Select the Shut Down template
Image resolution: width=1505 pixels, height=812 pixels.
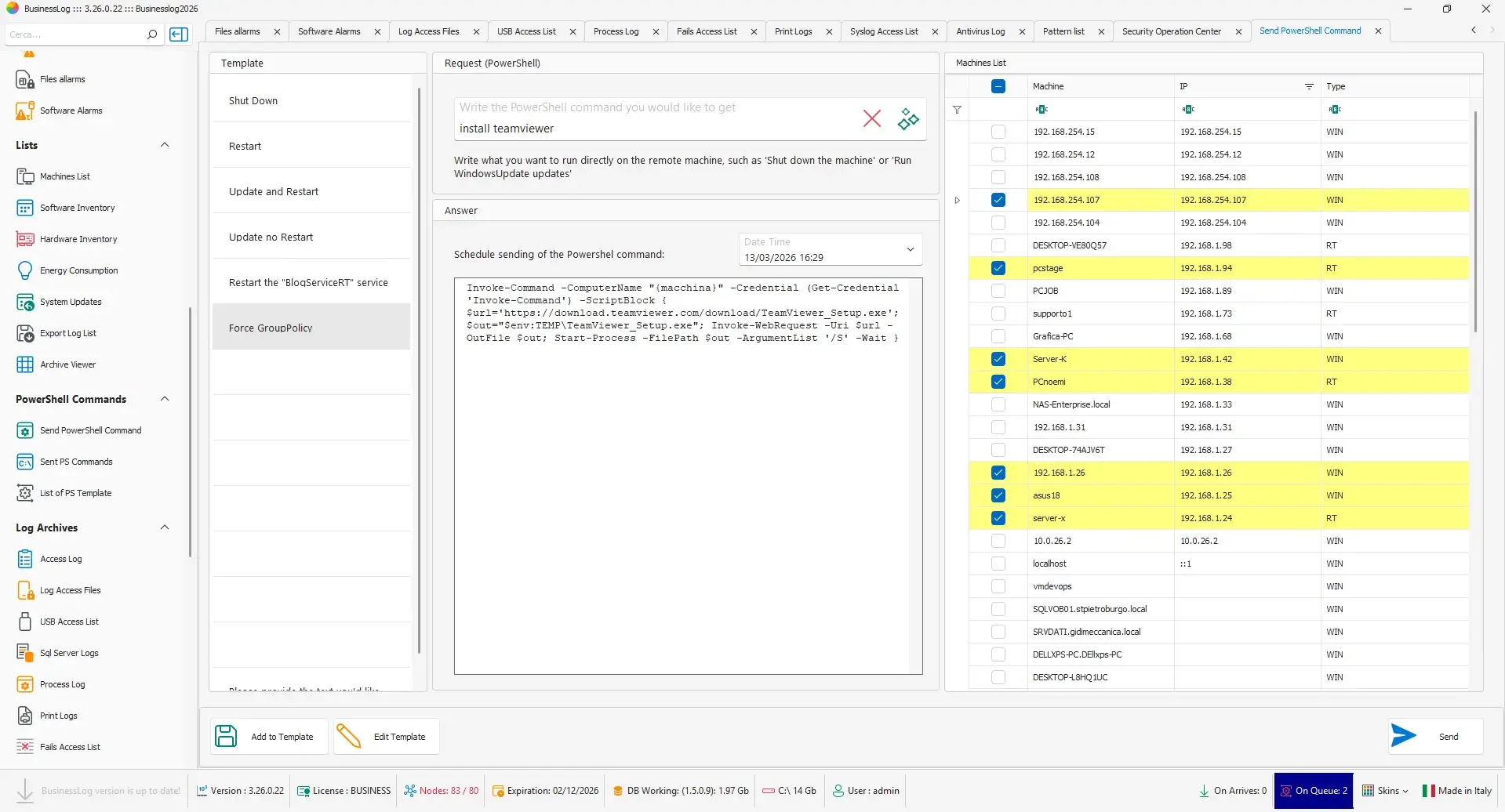tap(311, 100)
